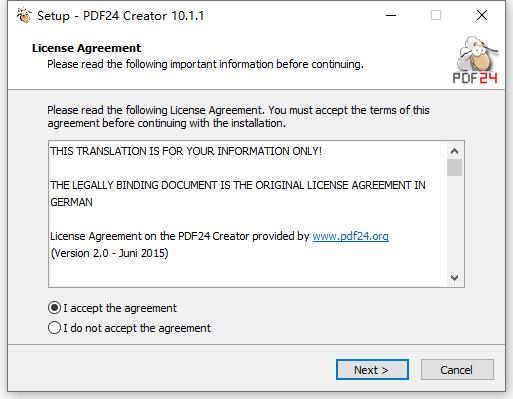Select "I do not accept the agreement"
The width and height of the screenshot is (513, 399).
[x=54, y=328]
